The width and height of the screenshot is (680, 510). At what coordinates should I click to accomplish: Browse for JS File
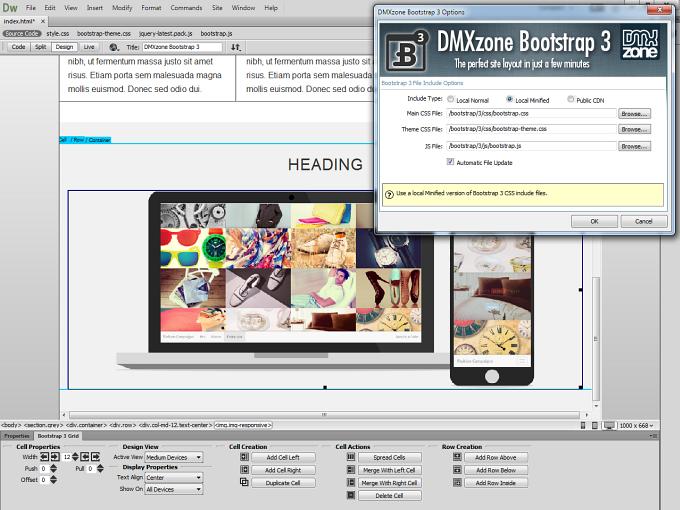point(634,146)
